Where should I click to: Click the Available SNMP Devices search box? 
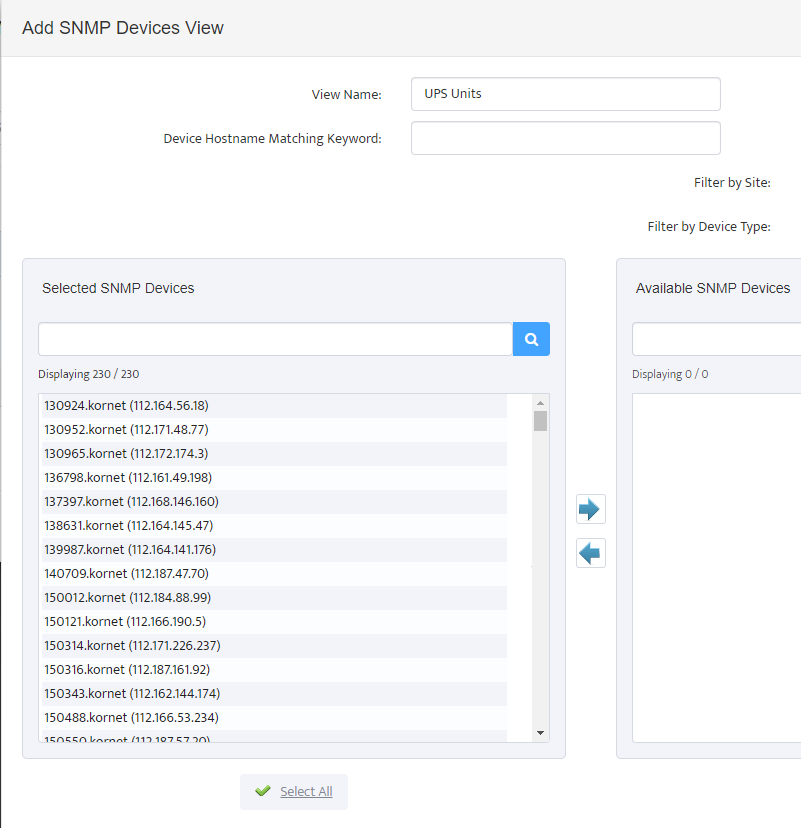[x=717, y=339]
